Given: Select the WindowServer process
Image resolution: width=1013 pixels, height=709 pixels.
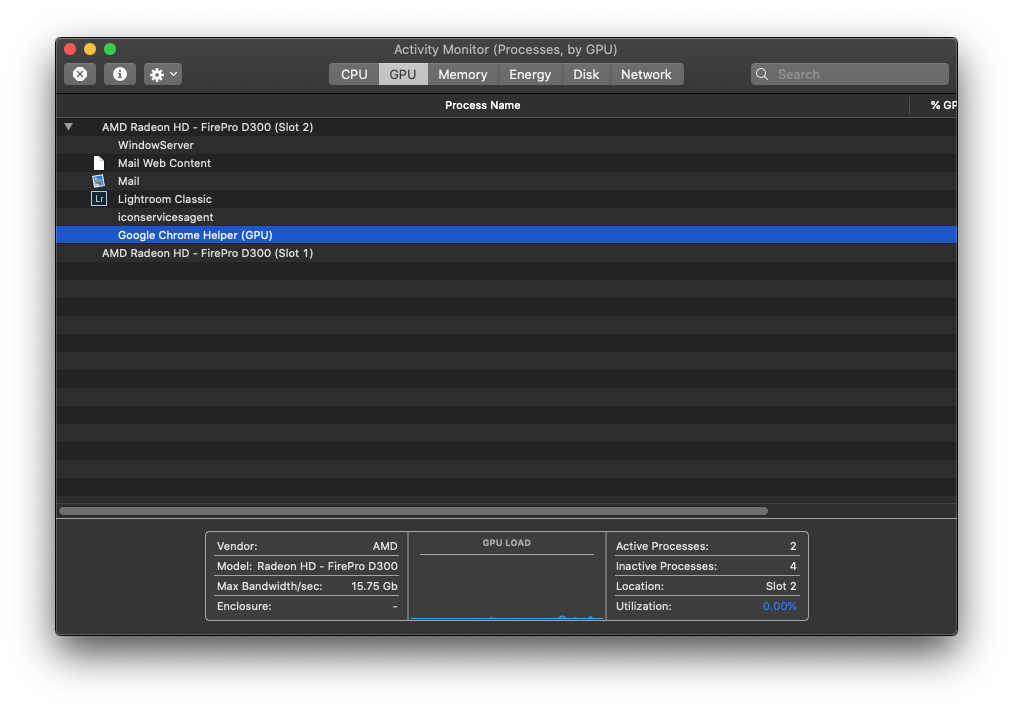Looking at the screenshot, I should click(506, 145).
